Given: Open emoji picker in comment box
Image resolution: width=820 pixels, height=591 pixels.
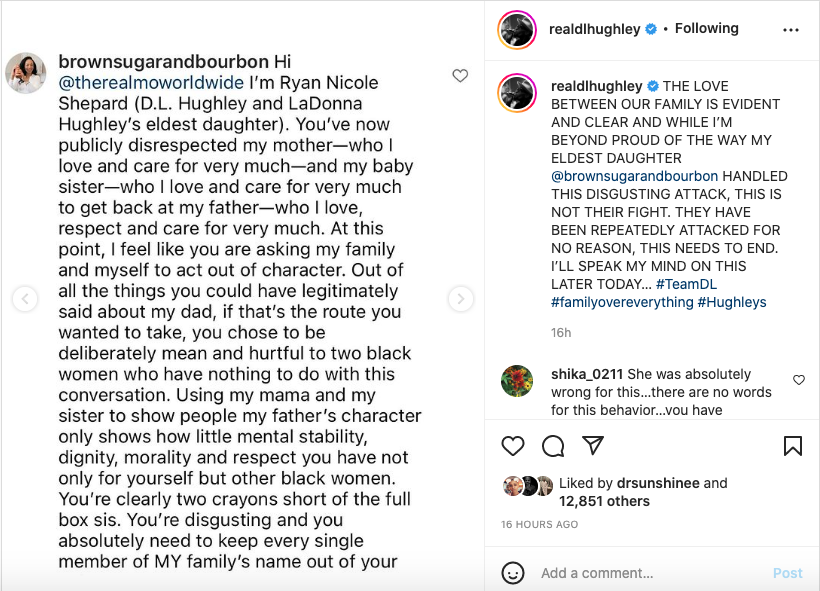Looking at the screenshot, I should point(512,573).
